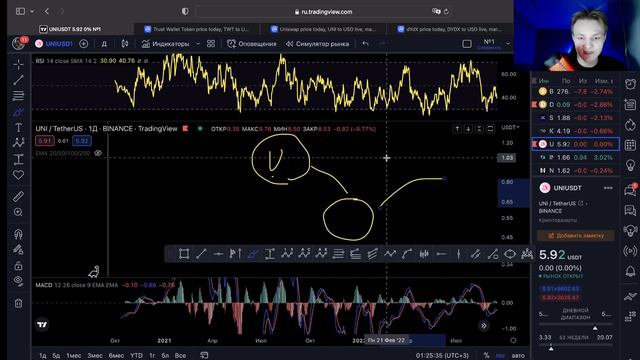Screen dimensions: 640x360
Task: Add a symbol to compare with plus icon
Action: click(83, 44)
